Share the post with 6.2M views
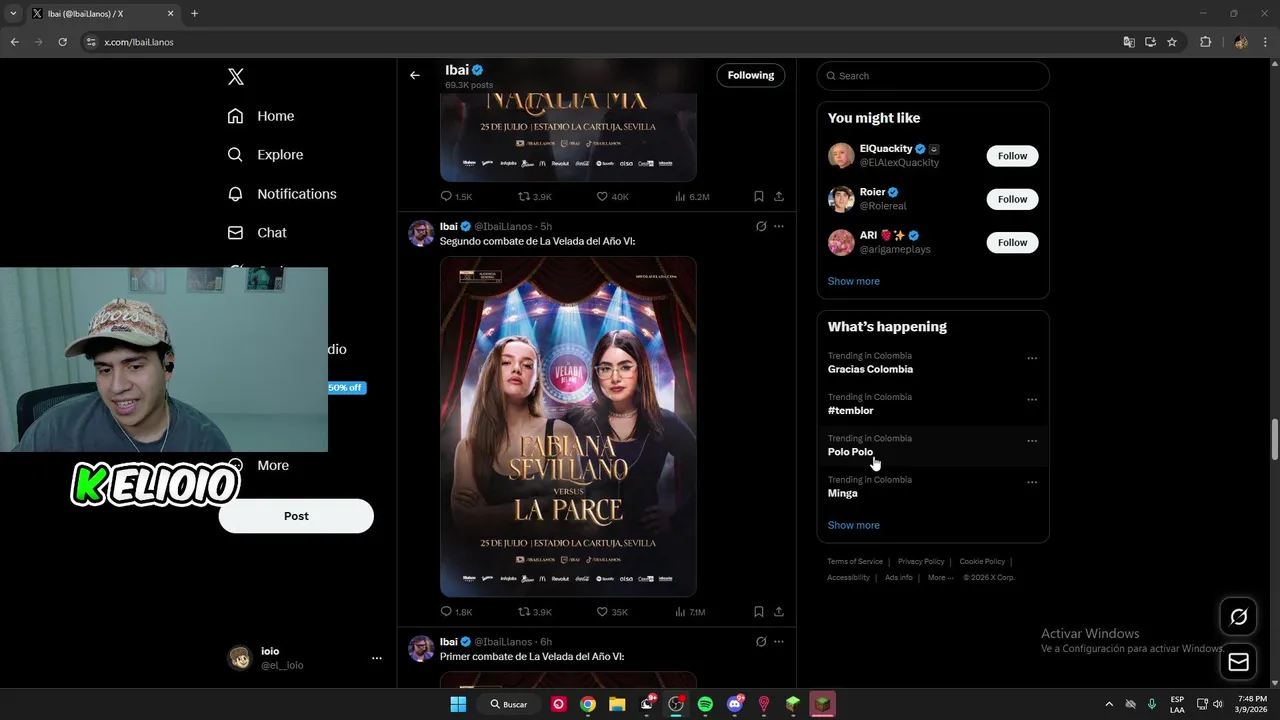Viewport: 1280px width, 720px height. [x=779, y=197]
